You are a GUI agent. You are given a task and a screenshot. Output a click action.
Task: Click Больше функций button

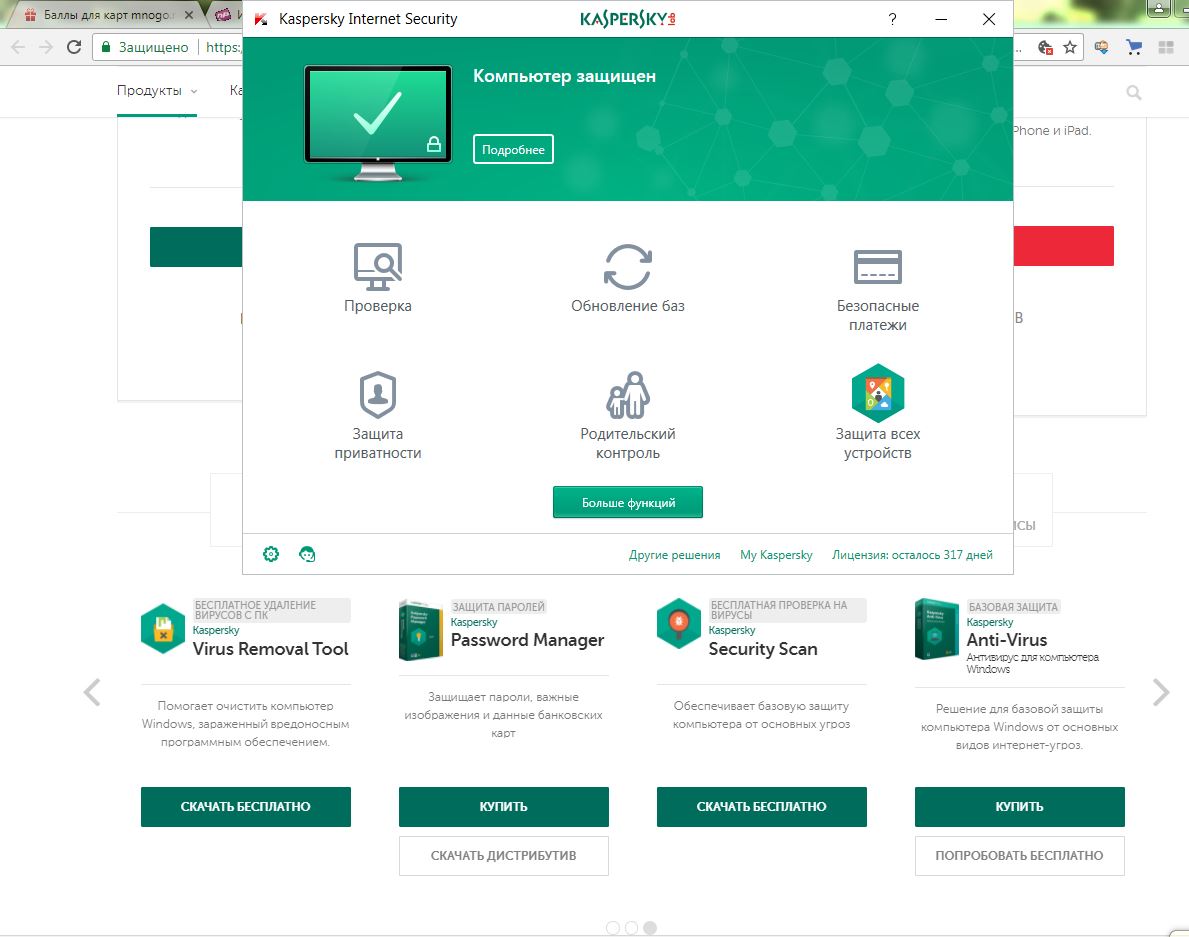(628, 503)
